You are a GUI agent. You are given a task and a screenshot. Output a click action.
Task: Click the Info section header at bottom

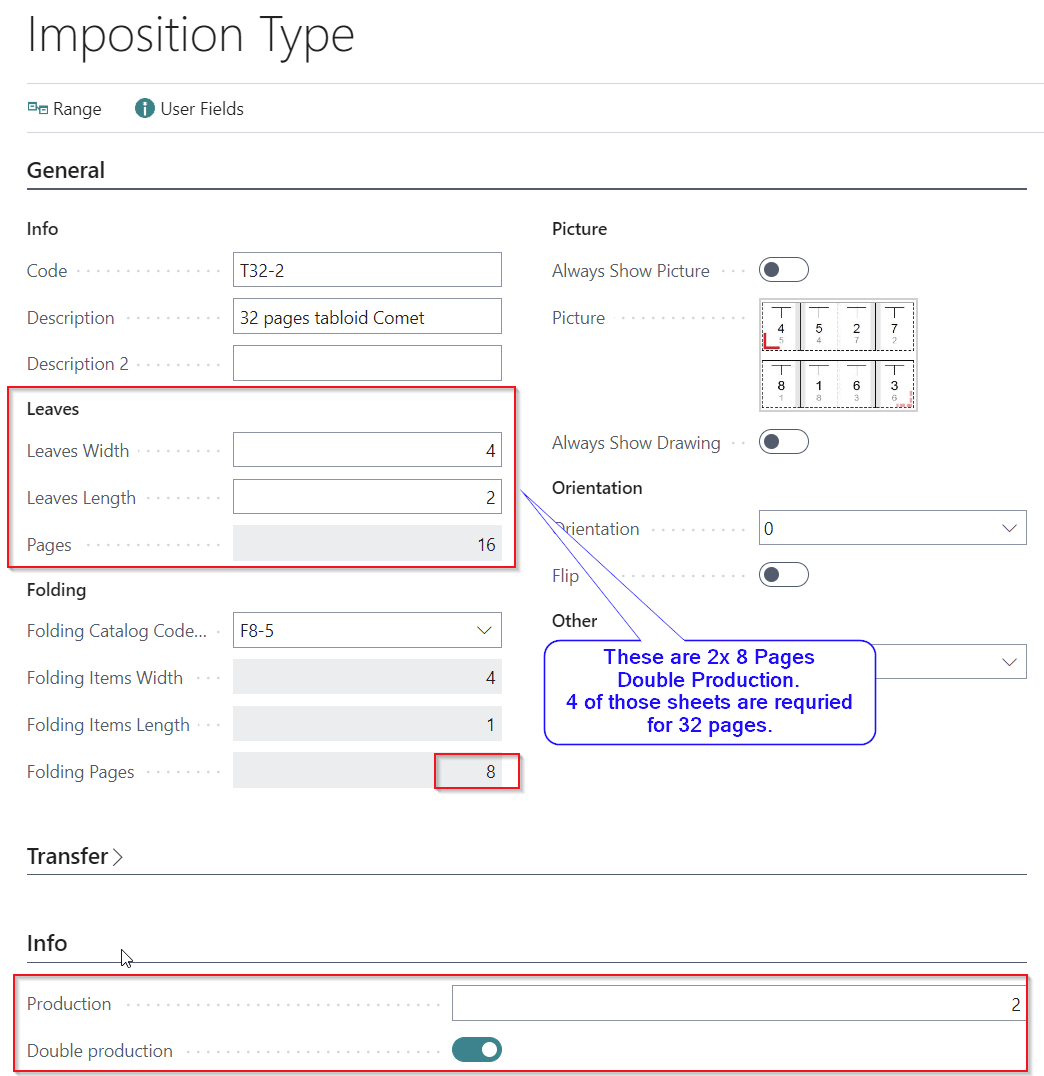point(47,943)
